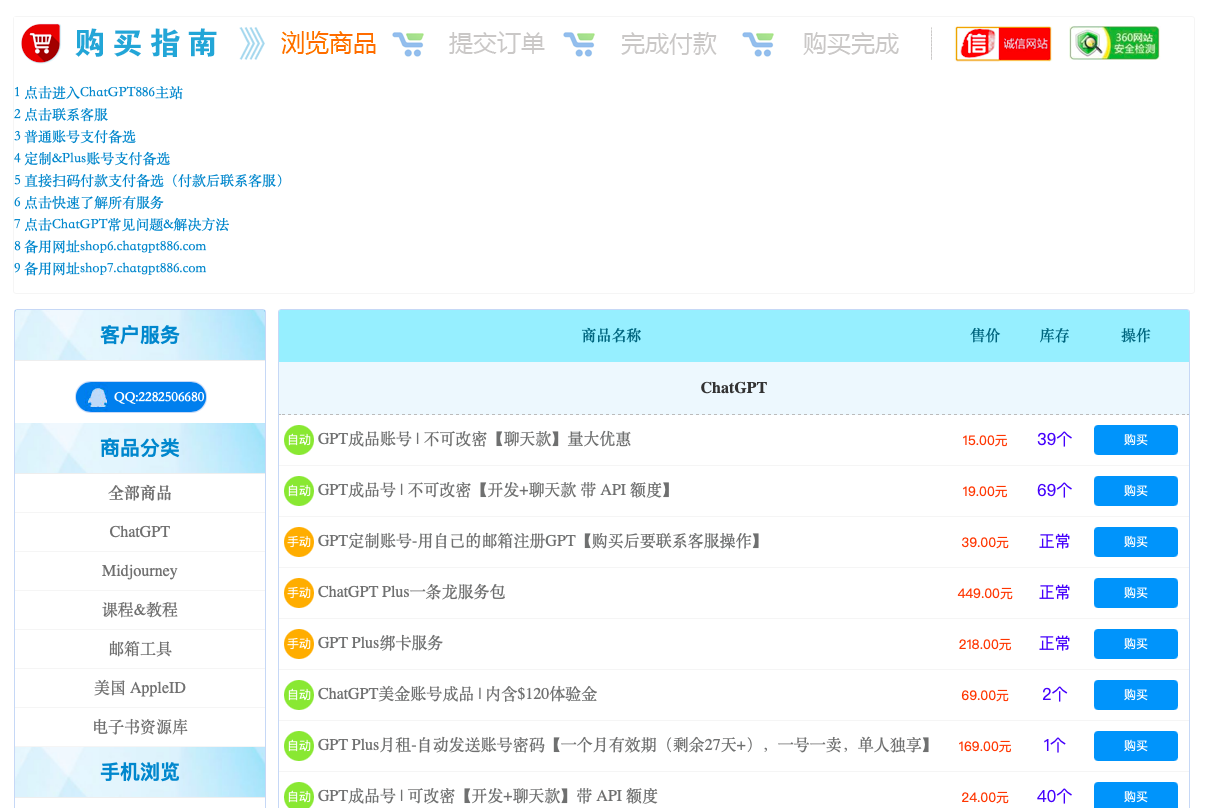The width and height of the screenshot is (1230, 808).
Task: Open Midjourney category in sidebar
Action: pyautogui.click(x=139, y=570)
